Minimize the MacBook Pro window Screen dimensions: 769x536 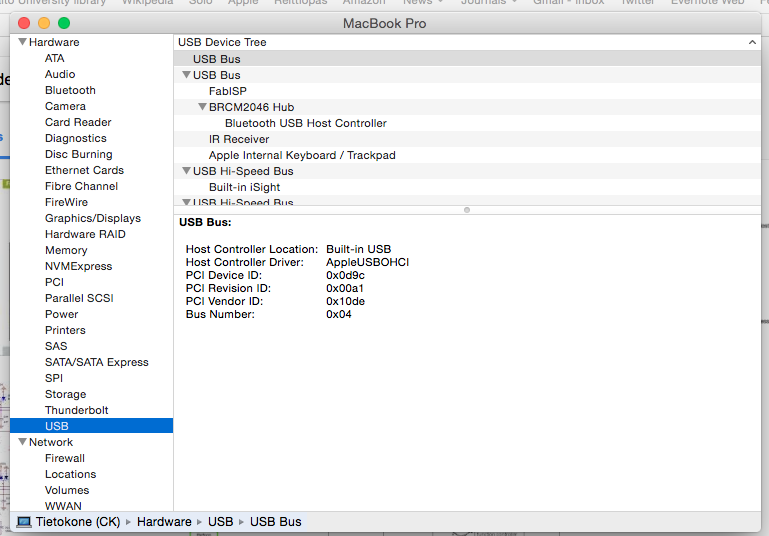[44, 23]
